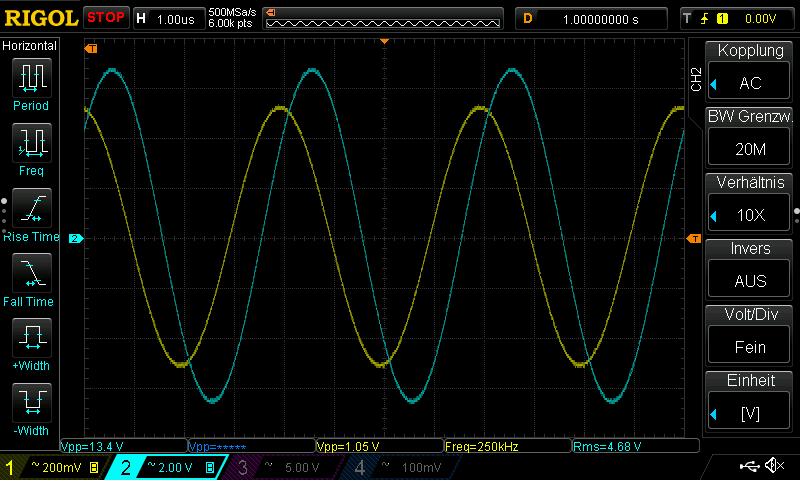The width and height of the screenshot is (800, 480).
Task: Click the USB connection icon
Action: click(749, 465)
